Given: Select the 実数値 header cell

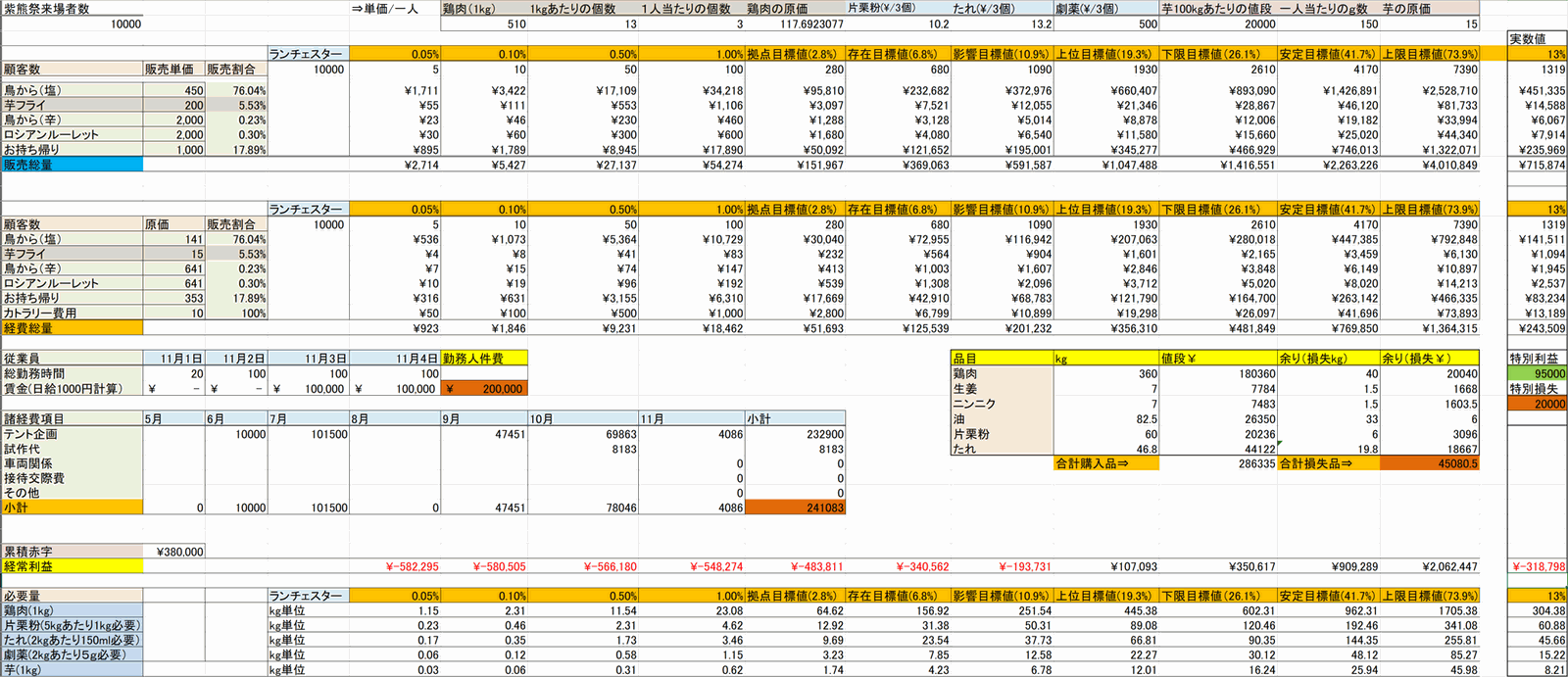Looking at the screenshot, I should coord(1537,38).
